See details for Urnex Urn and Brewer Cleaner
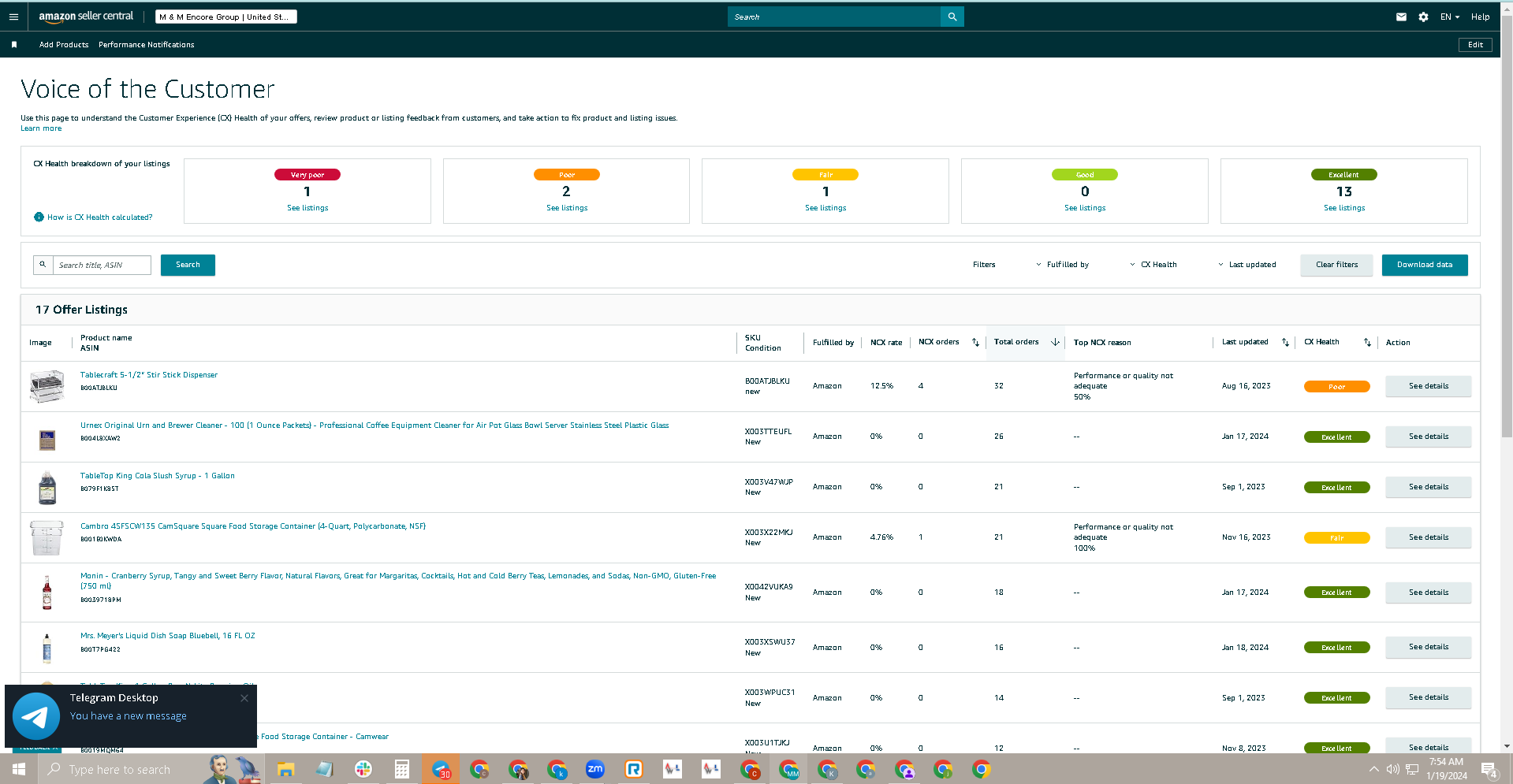Image resolution: width=1513 pixels, height=784 pixels. [x=1428, y=437]
